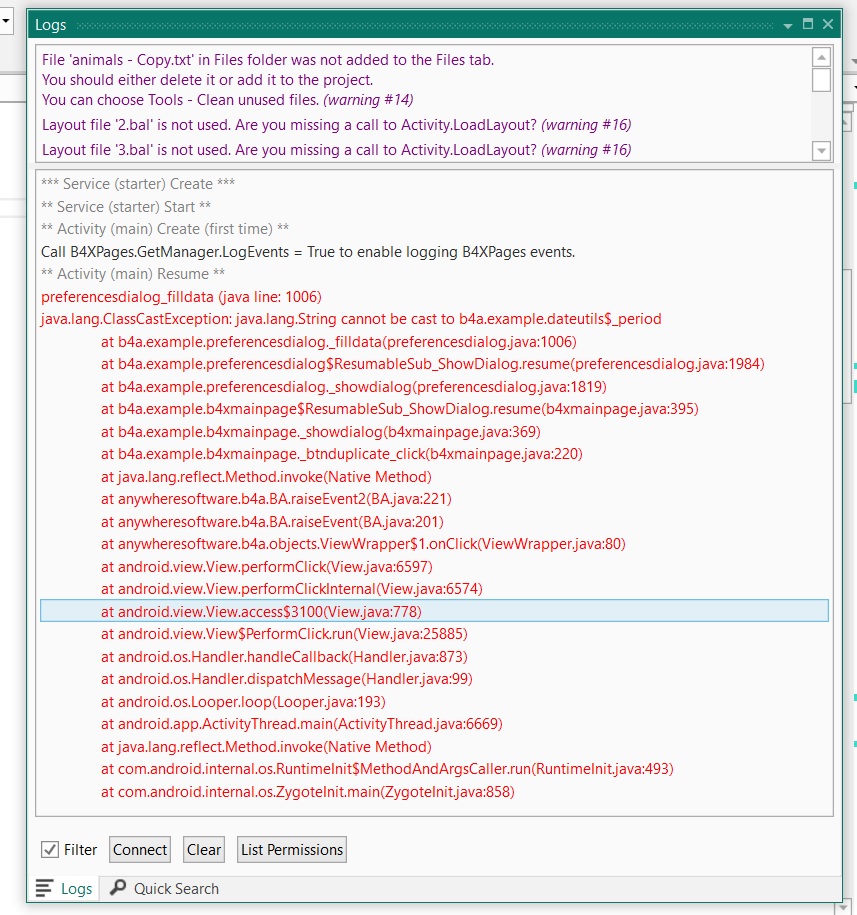Select stack line View.java:6597
The width and height of the screenshot is (857, 915).
267,567
